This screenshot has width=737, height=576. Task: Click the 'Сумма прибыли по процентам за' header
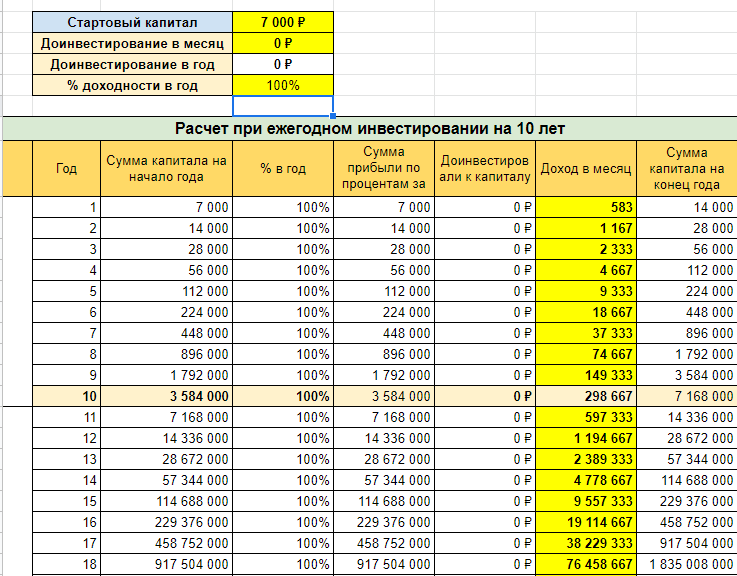point(384,168)
